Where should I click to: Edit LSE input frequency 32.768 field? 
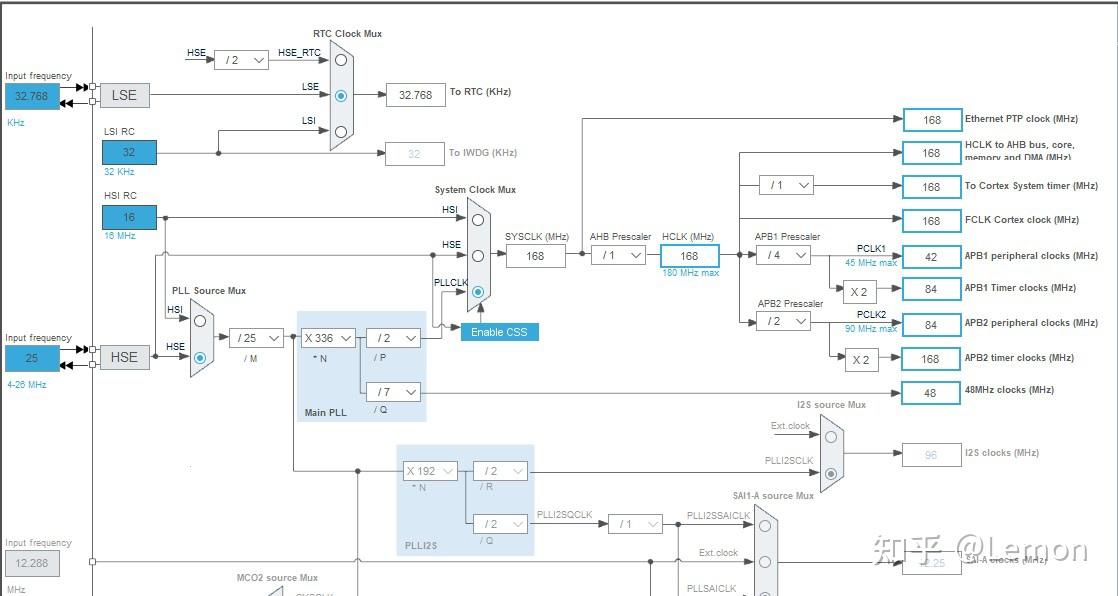(x=32, y=96)
